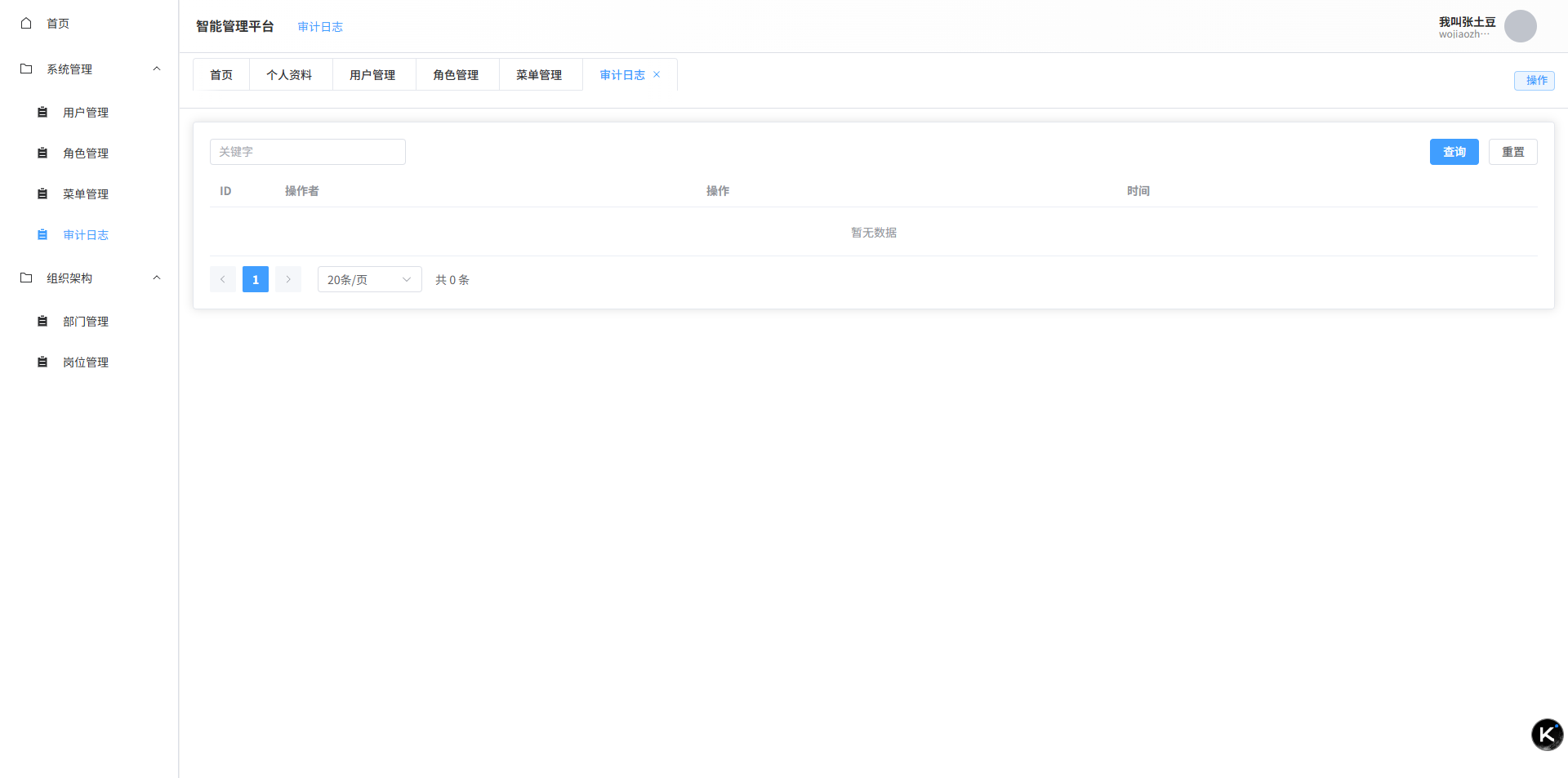Image resolution: width=1568 pixels, height=778 pixels.
Task: Open the user avatar in header
Action: pos(1521,26)
